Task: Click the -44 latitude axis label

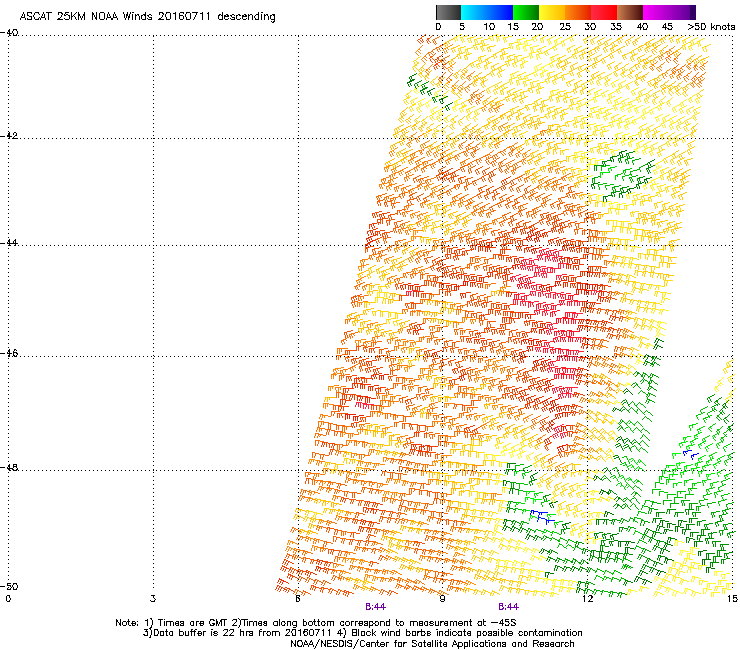Action: [9, 243]
